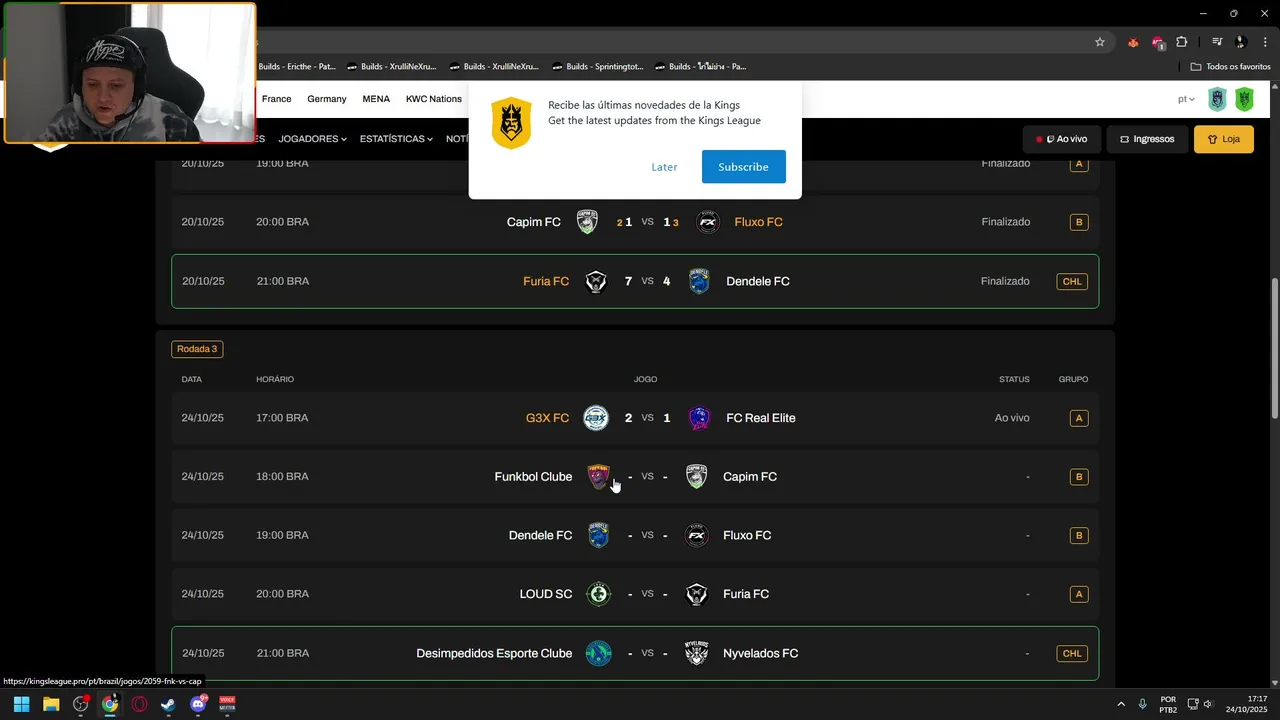Open the Ao vivo live stream button

point(1061,139)
